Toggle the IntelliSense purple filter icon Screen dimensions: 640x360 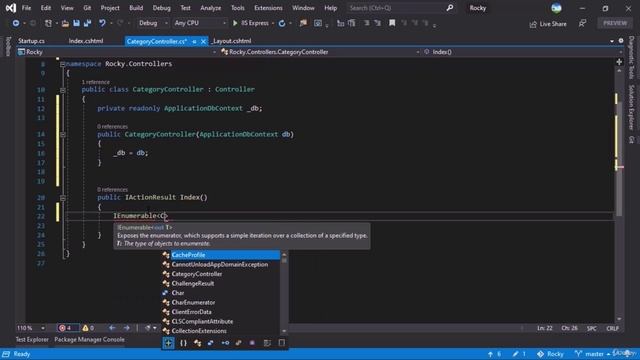[x=252, y=343]
